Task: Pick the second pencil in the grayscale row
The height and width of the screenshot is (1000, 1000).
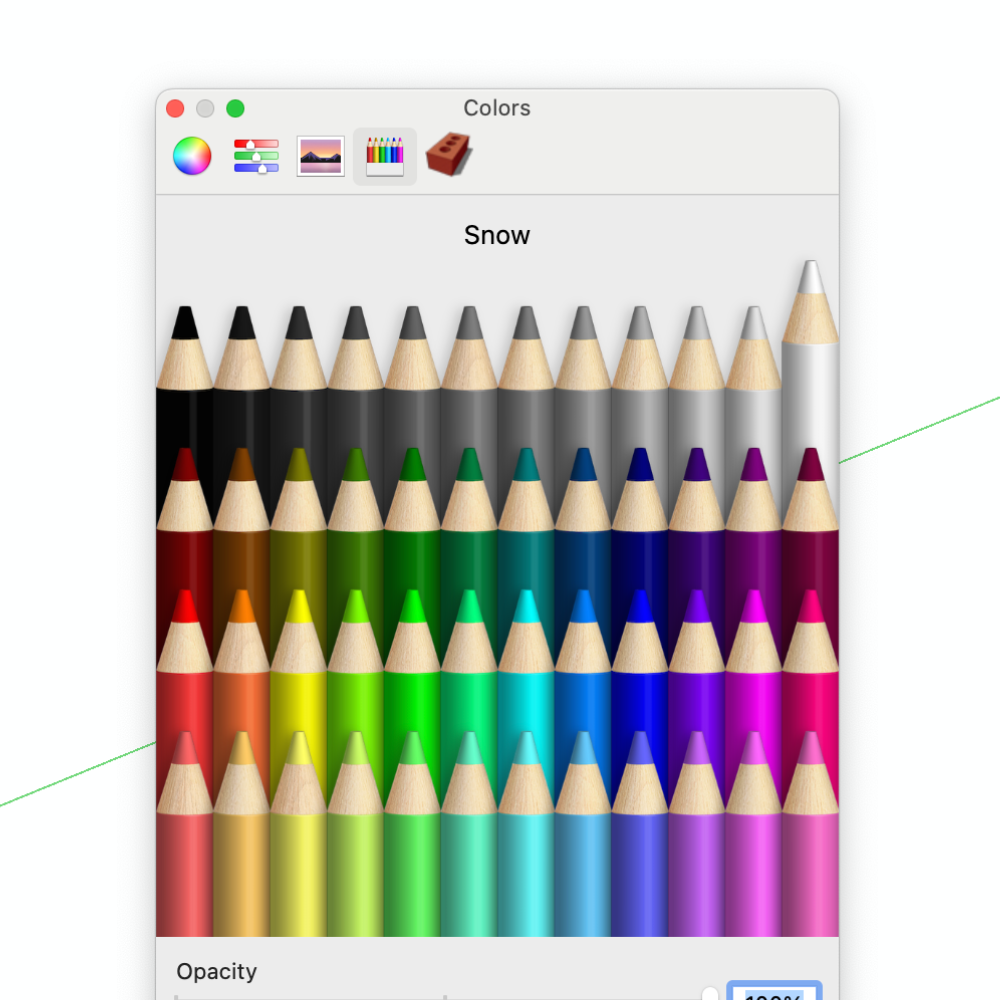Action: pos(242,376)
